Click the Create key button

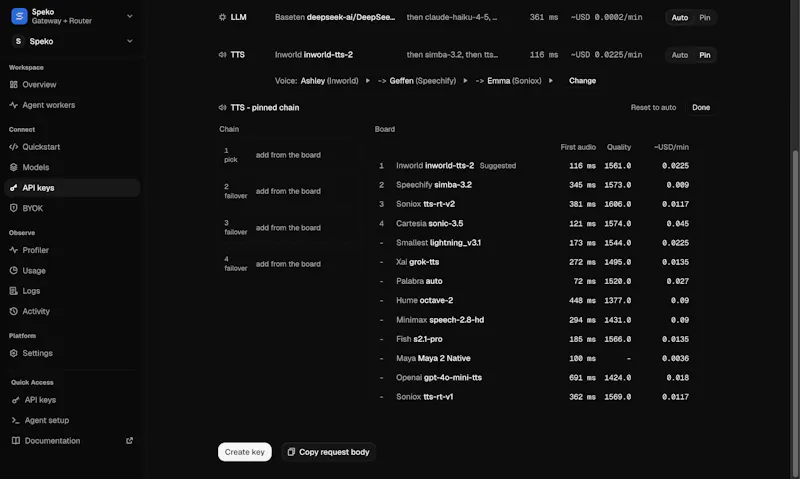[244, 452]
